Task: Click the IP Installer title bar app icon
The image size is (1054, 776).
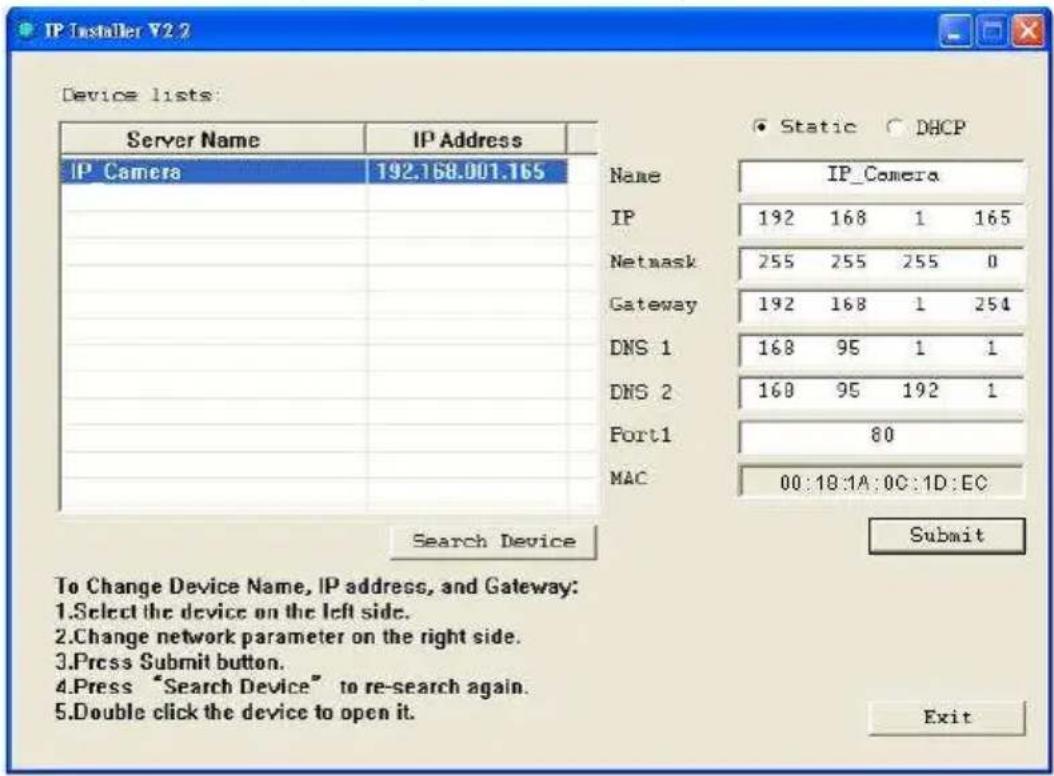Action: [x=26, y=30]
